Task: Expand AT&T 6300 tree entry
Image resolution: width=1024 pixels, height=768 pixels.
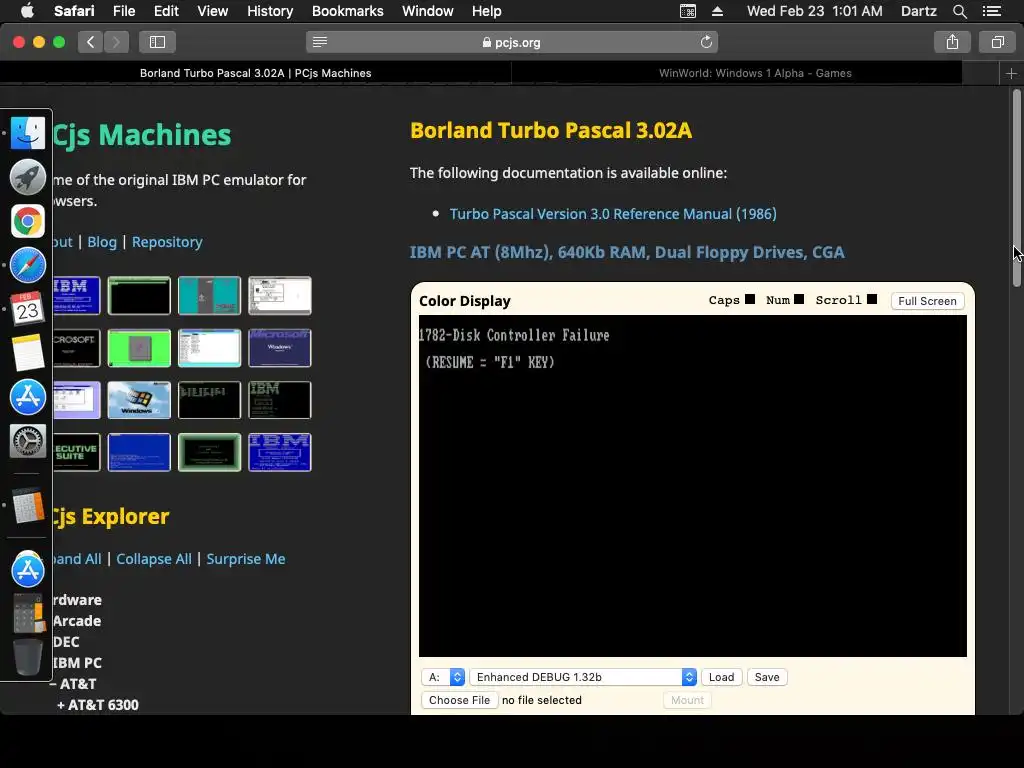Action: pyautogui.click(x=98, y=705)
